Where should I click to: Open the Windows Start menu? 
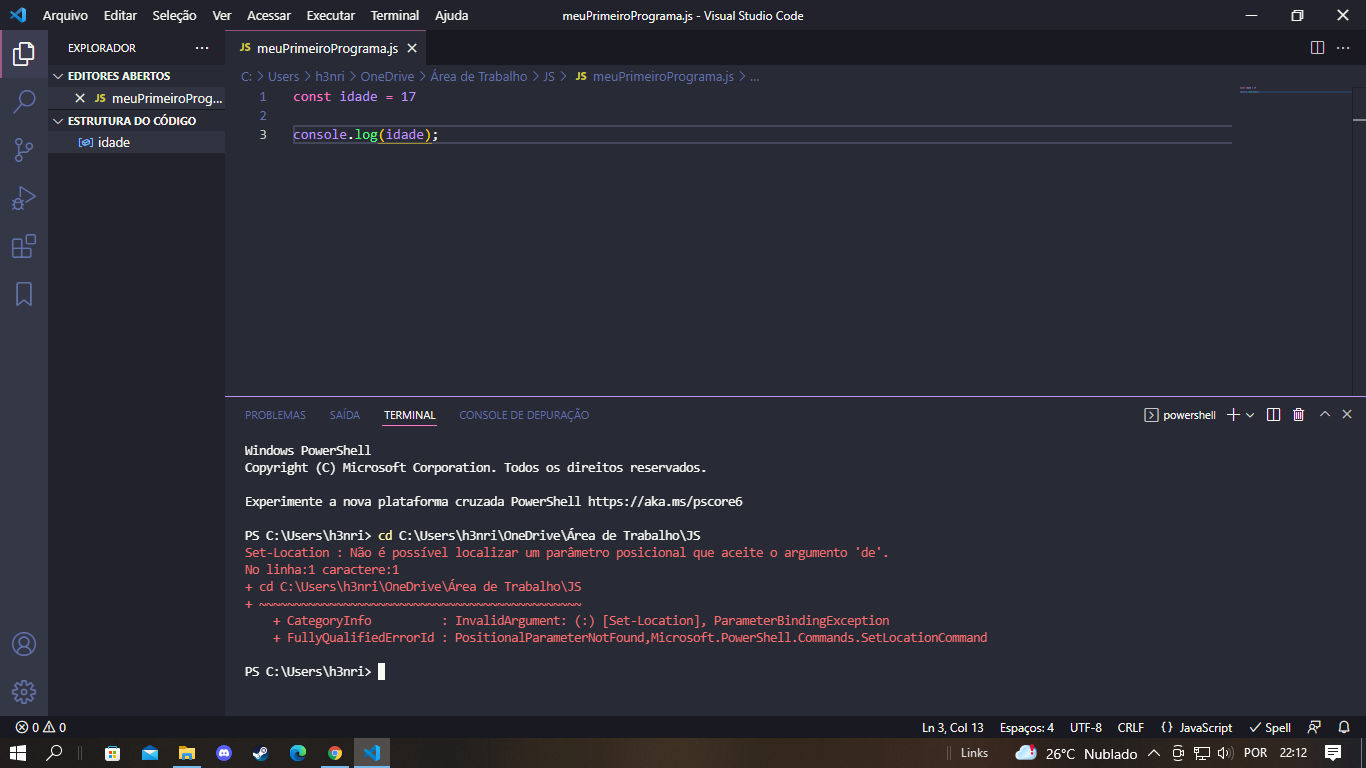pos(18,753)
